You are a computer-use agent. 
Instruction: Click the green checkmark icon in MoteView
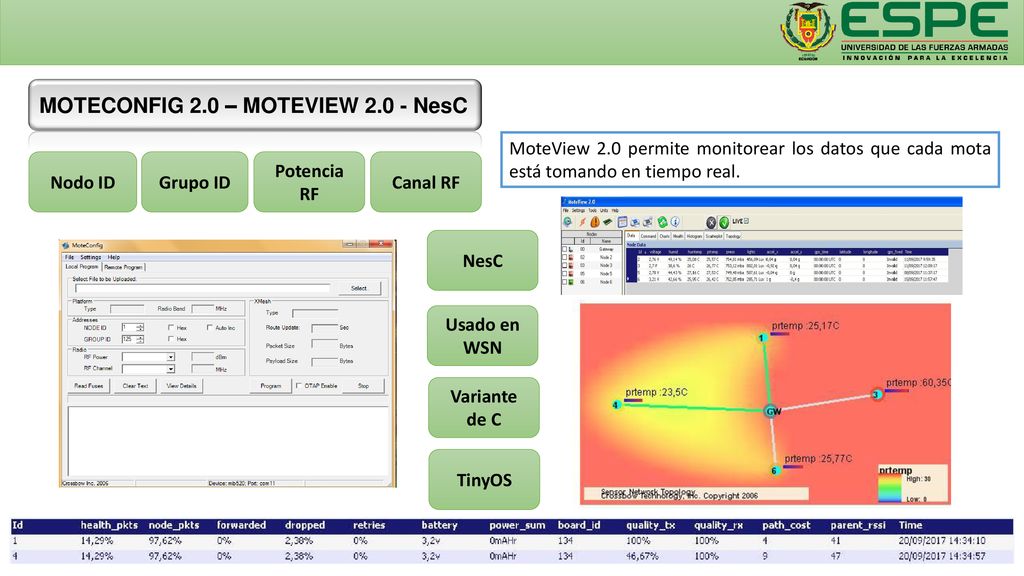pos(724,223)
